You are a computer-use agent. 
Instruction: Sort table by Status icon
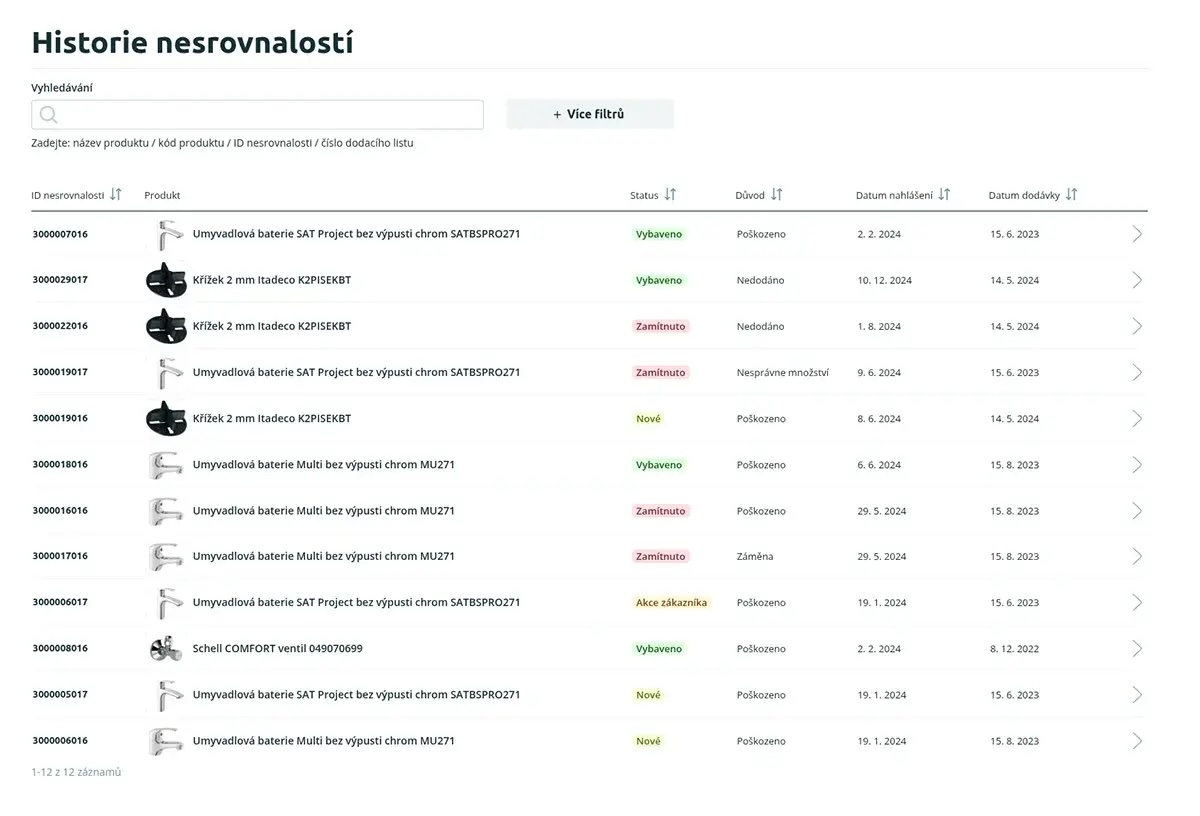click(670, 195)
